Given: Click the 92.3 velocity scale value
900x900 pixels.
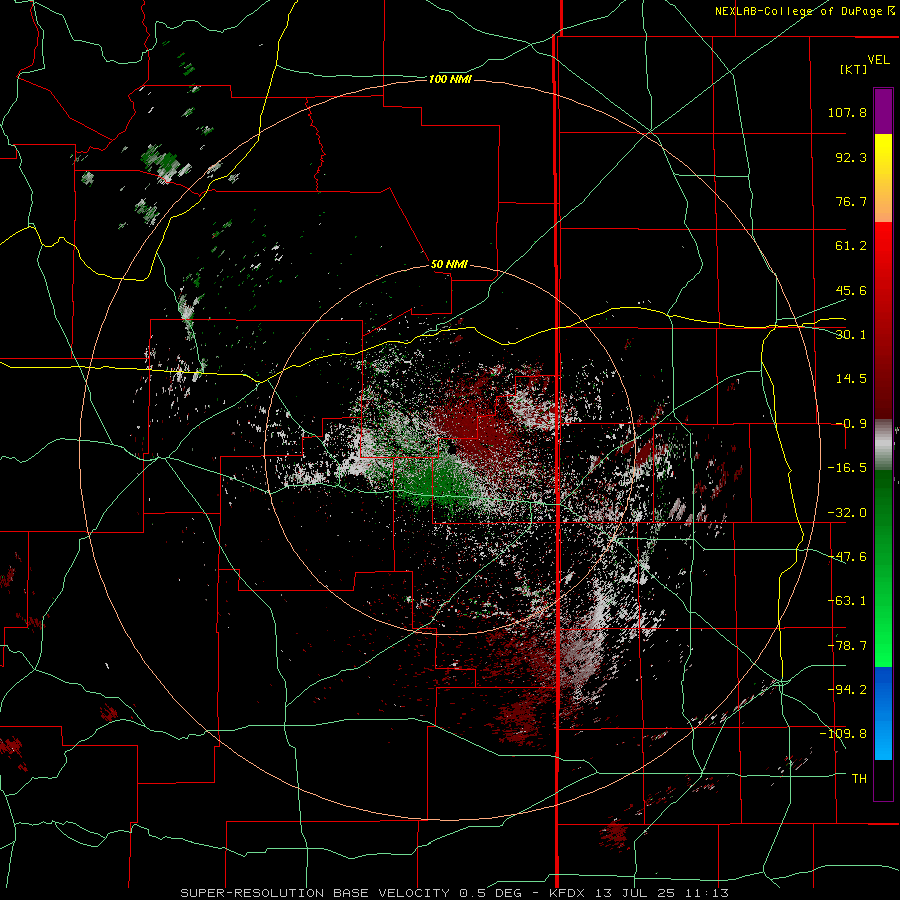Looking at the screenshot, I should pyautogui.click(x=851, y=157).
